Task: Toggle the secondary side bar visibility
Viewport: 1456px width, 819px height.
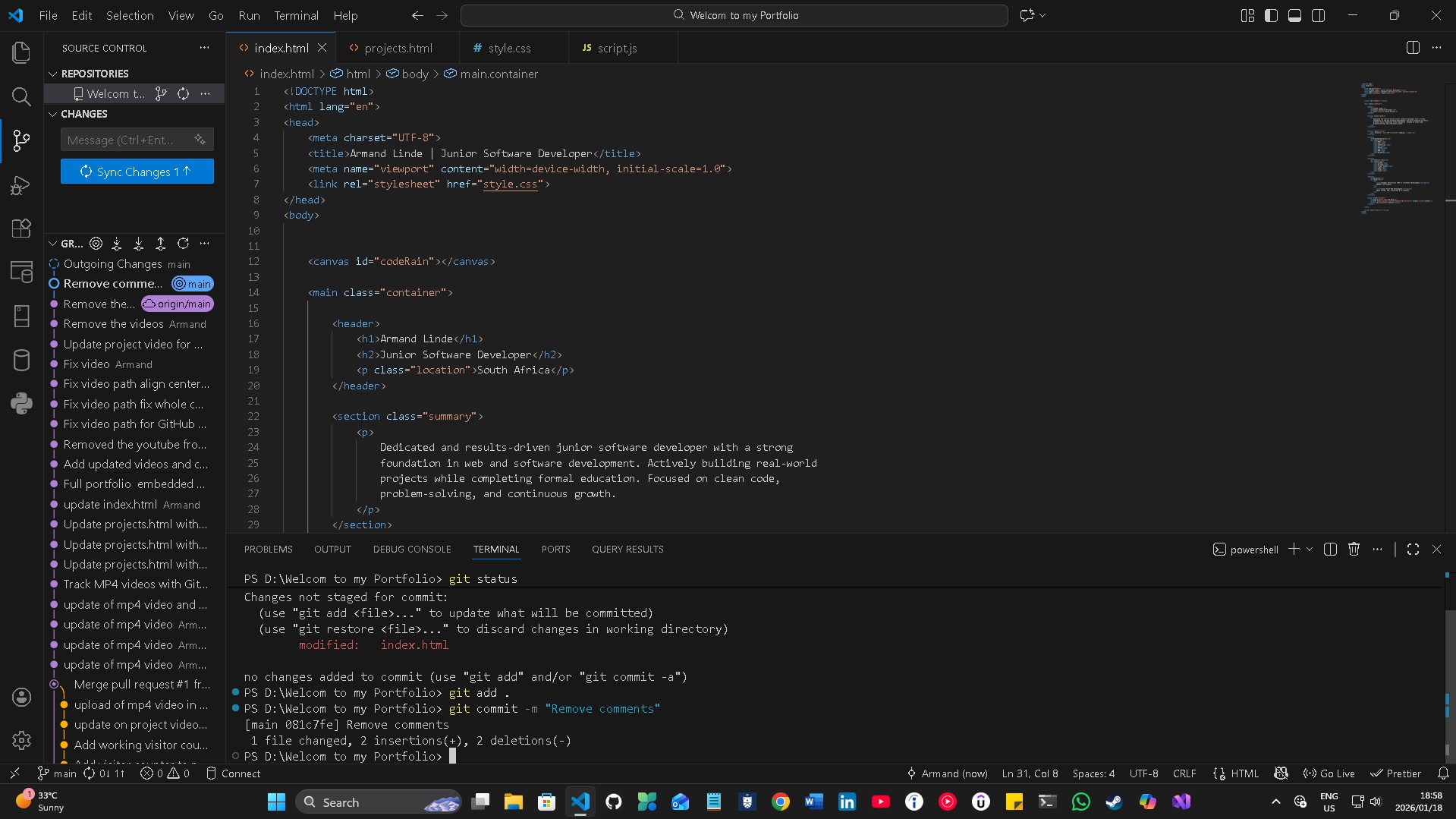Action: coord(1319,15)
